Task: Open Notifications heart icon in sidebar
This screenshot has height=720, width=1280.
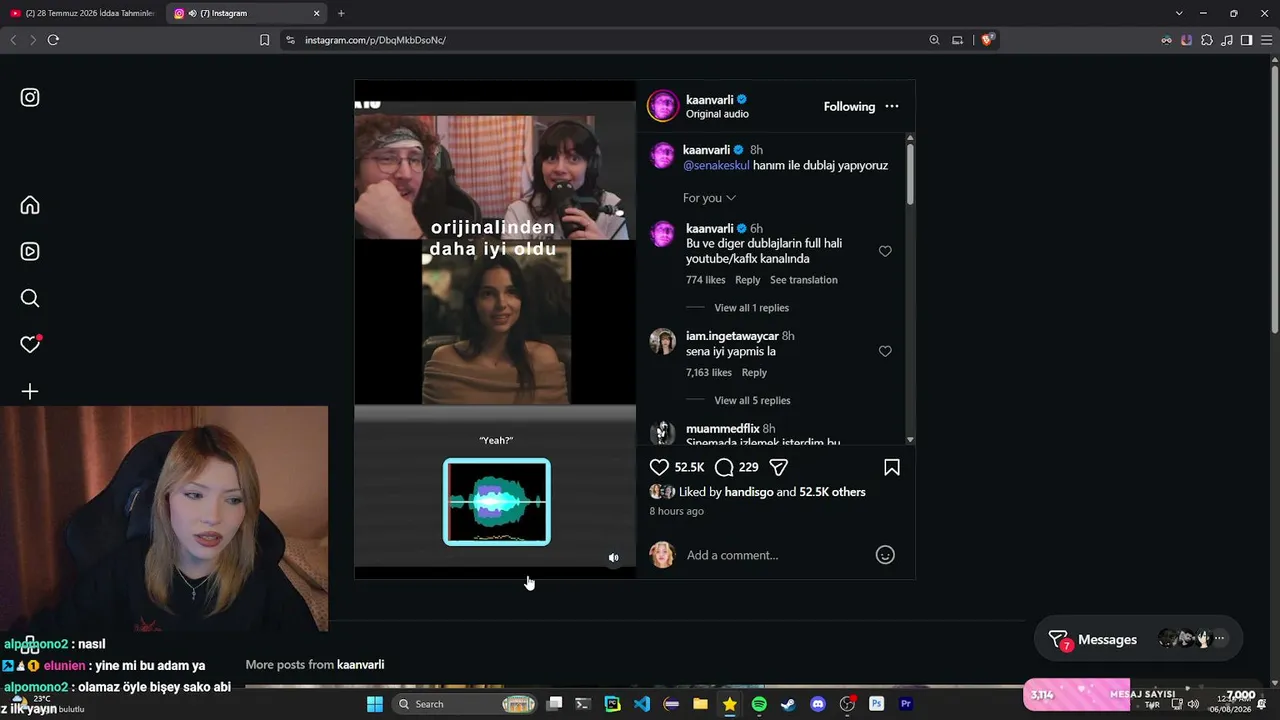Action: click(30, 344)
